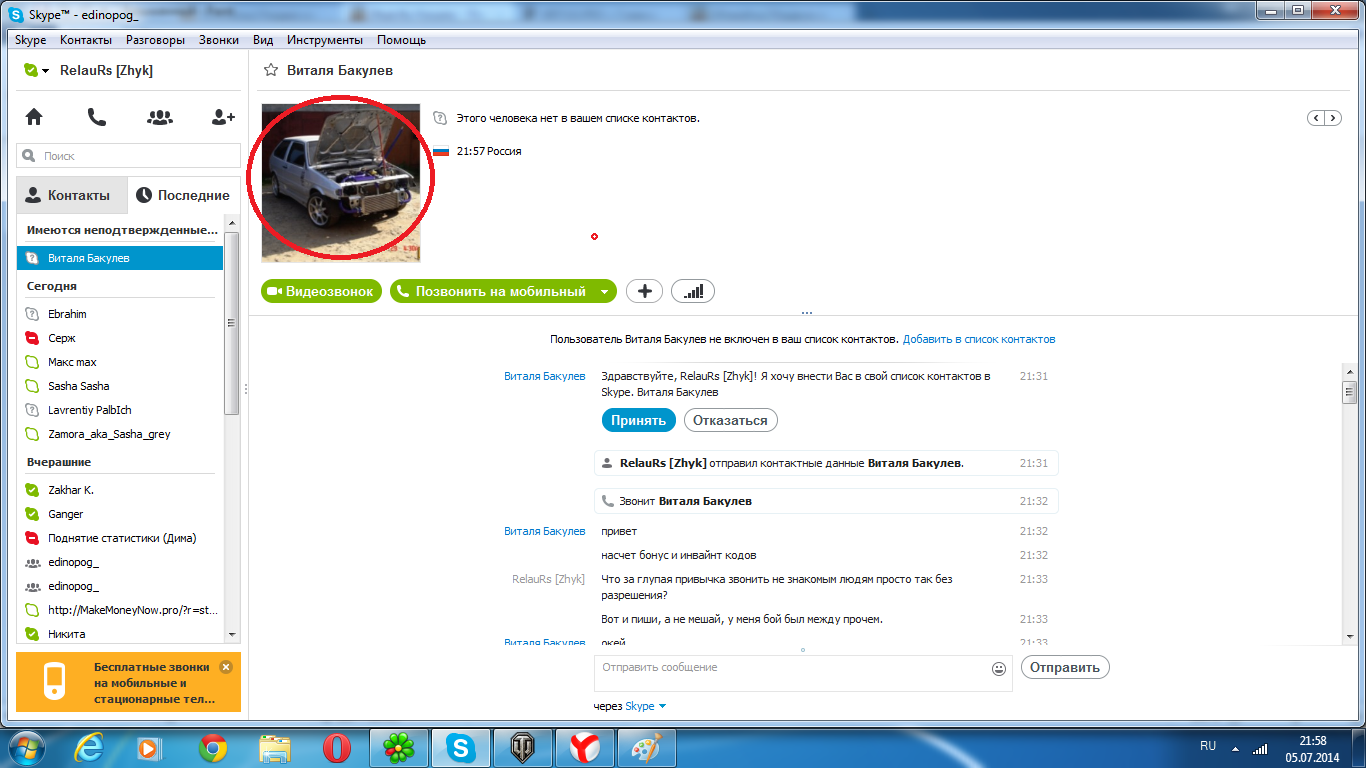Click chat scrollbar down arrow
1366x768 pixels.
(1349, 638)
